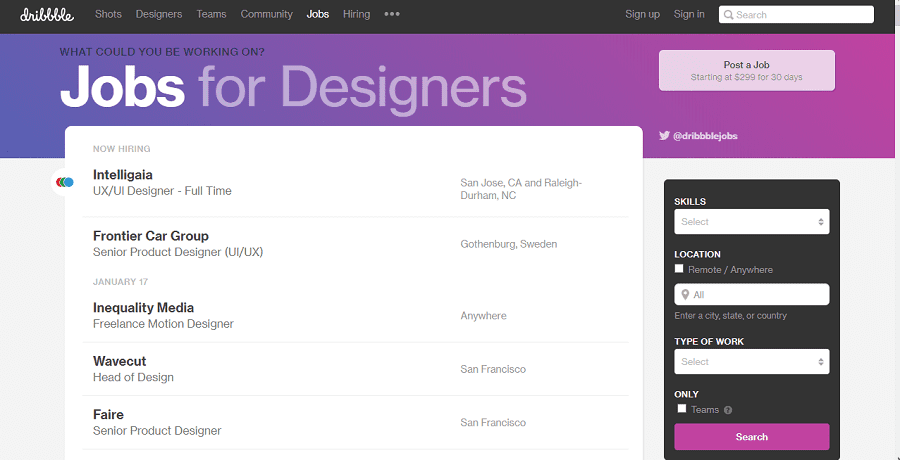Click 'San Jose, CA and Raleigh-Durham, NC' text
The height and width of the screenshot is (460, 900).
click(x=521, y=189)
